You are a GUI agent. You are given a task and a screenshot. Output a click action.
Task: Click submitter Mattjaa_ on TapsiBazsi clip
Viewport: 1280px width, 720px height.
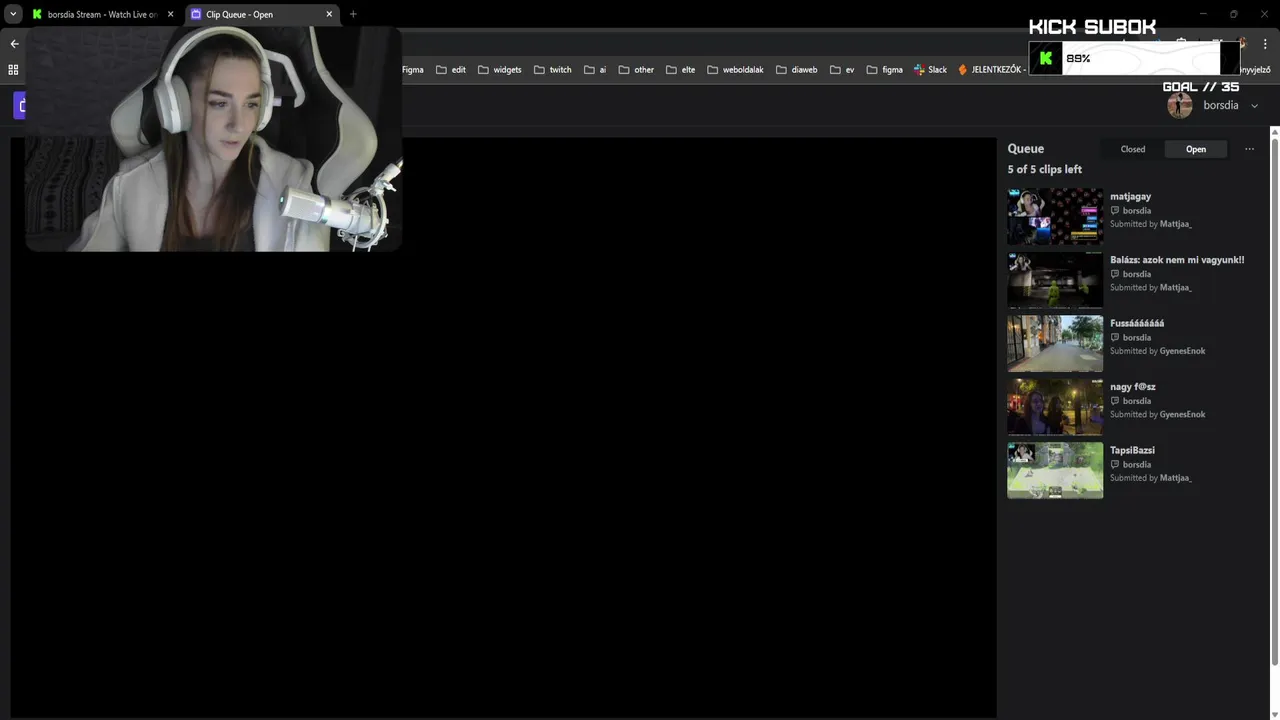[1175, 478]
